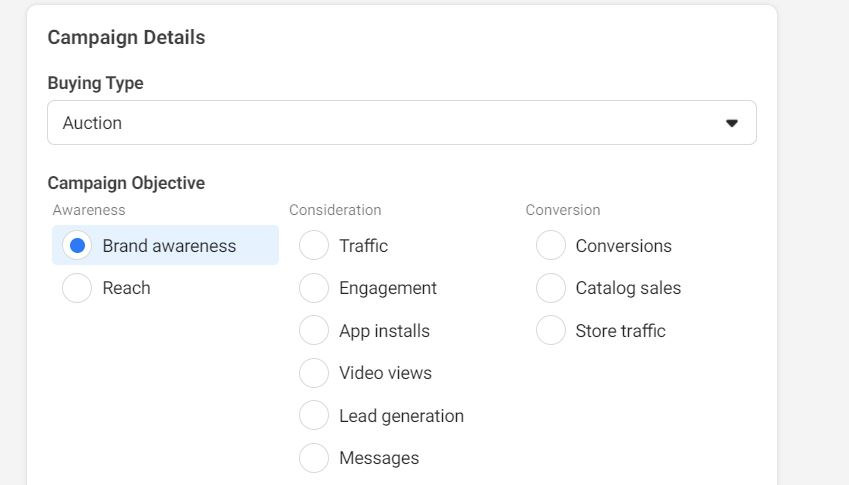Image resolution: width=849 pixels, height=485 pixels.
Task: Click the Buying Type dropdown arrow
Action: coord(731,123)
